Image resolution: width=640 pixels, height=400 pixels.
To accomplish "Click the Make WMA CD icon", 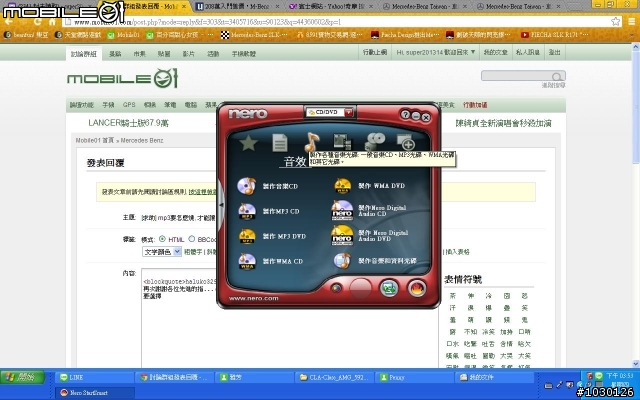I will (247, 261).
